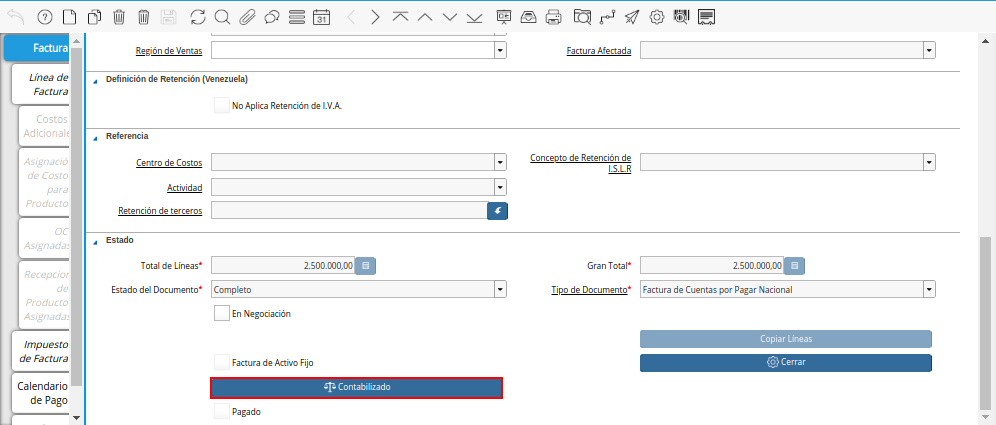The width and height of the screenshot is (996, 425).
Task: Toggle Factura de Activo Fijo checkbox
Action: (222, 363)
